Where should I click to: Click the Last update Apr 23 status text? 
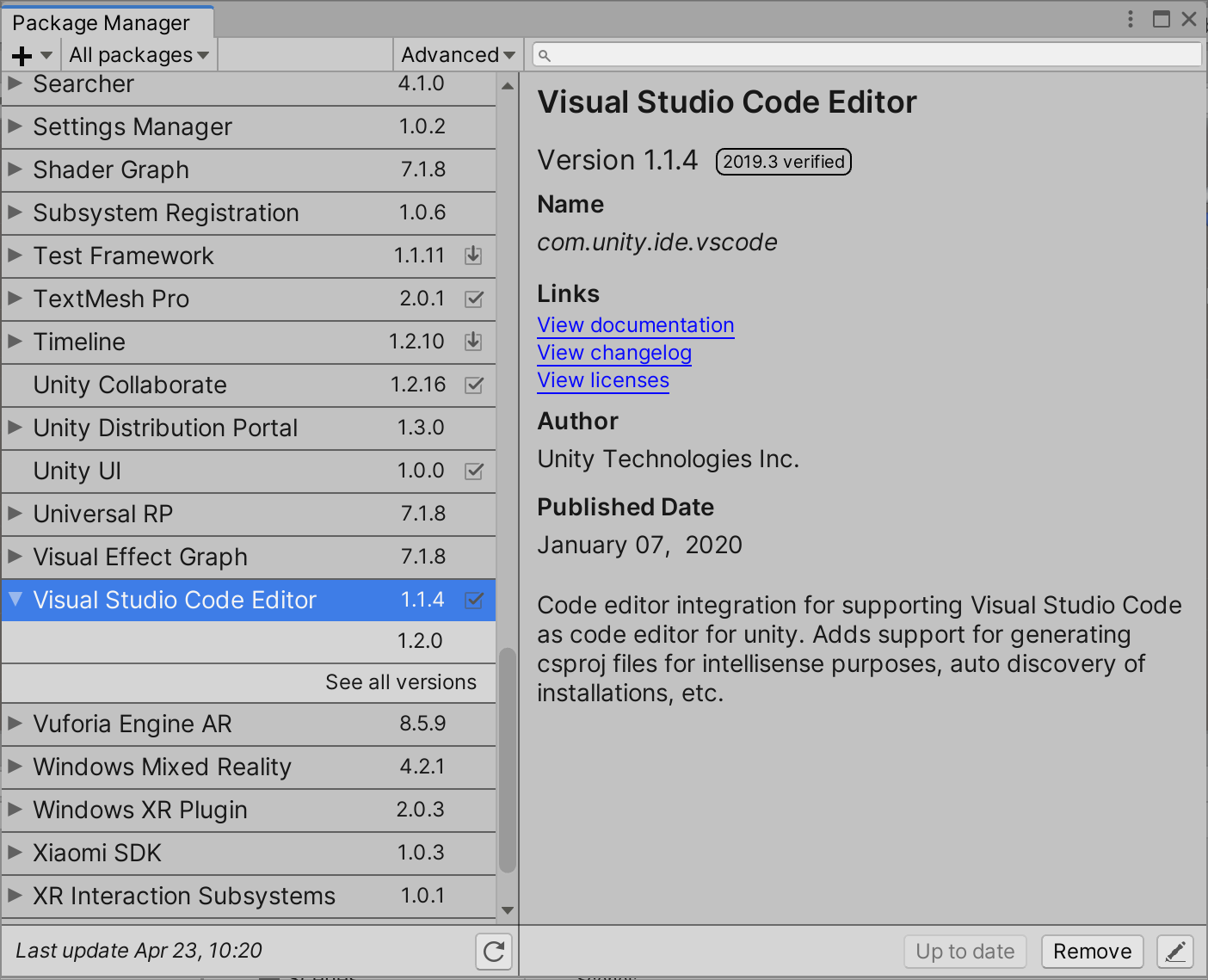pos(139,951)
